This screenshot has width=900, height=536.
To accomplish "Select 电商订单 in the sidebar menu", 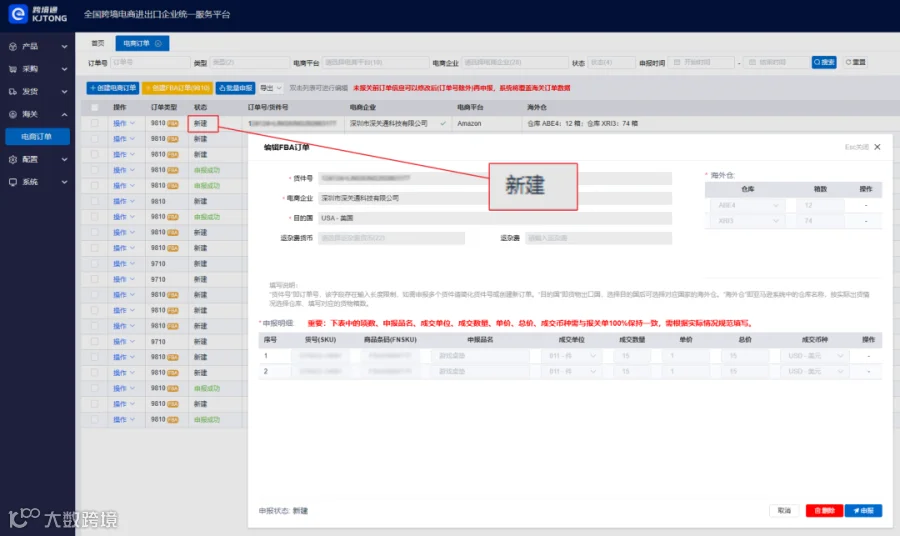I will tap(37, 137).
